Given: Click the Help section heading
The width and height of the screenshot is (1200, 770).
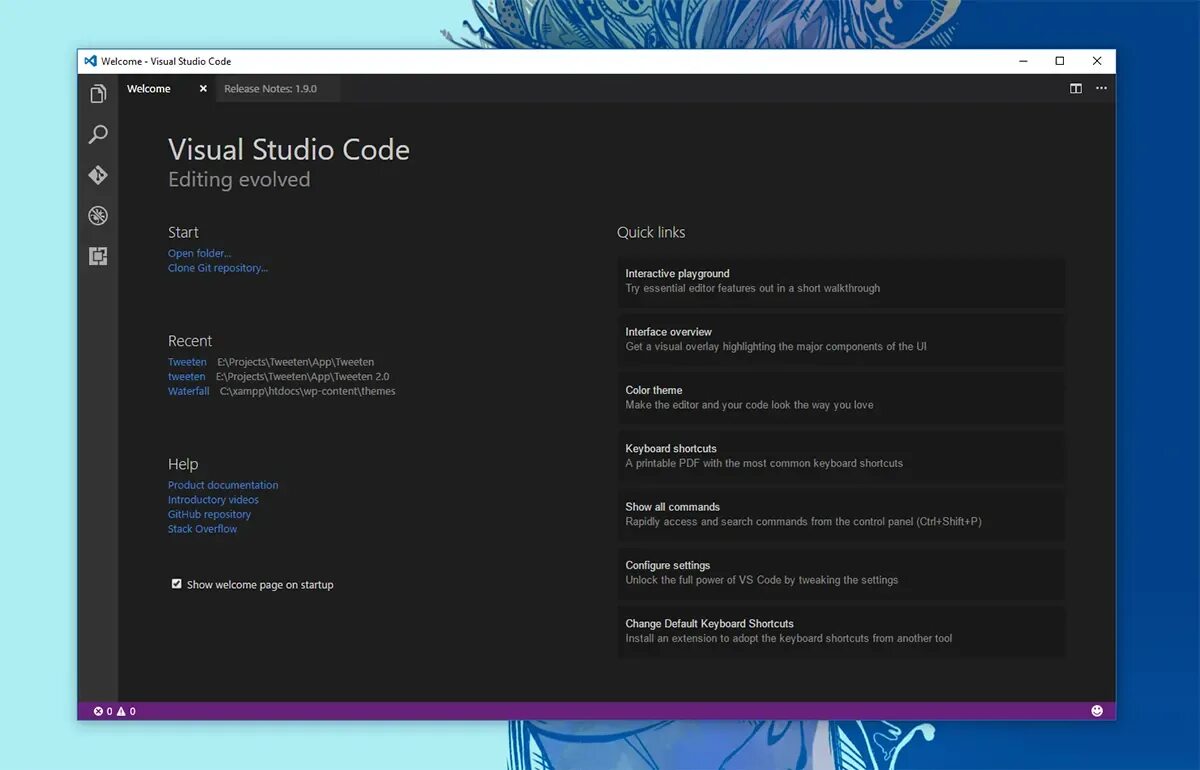Looking at the screenshot, I should tap(183, 464).
